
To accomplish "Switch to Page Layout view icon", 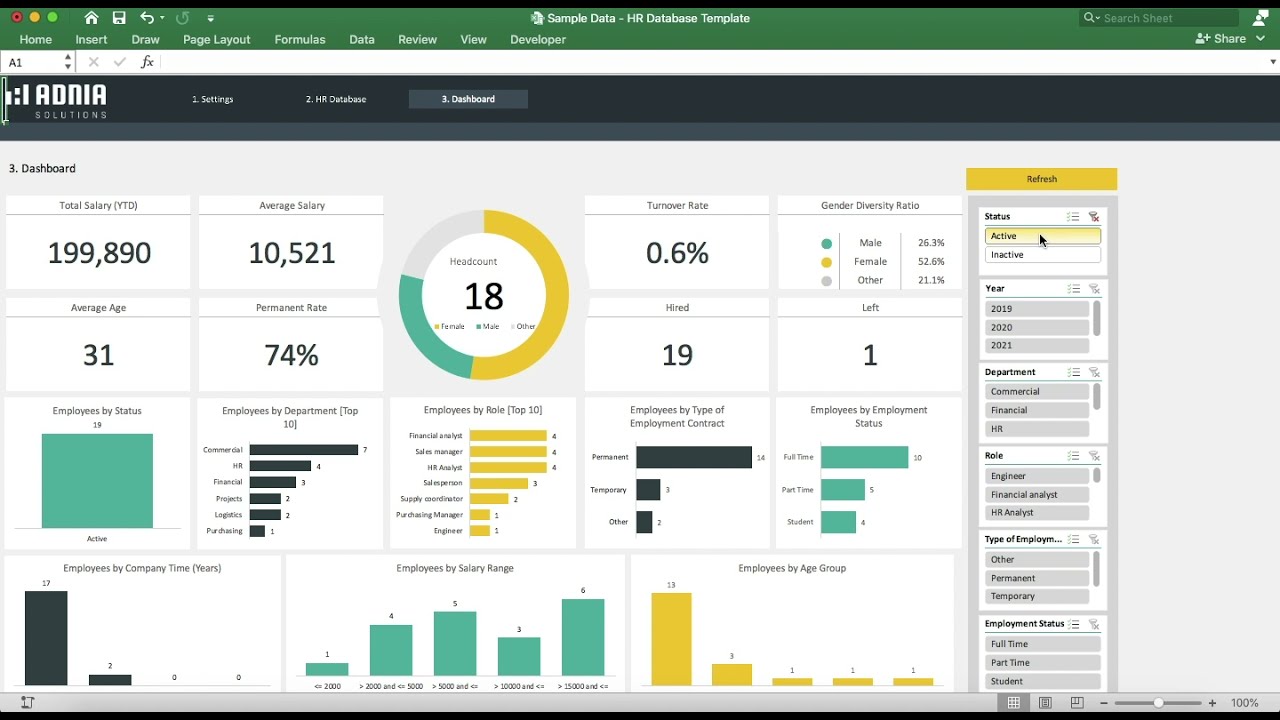I will [x=1045, y=703].
